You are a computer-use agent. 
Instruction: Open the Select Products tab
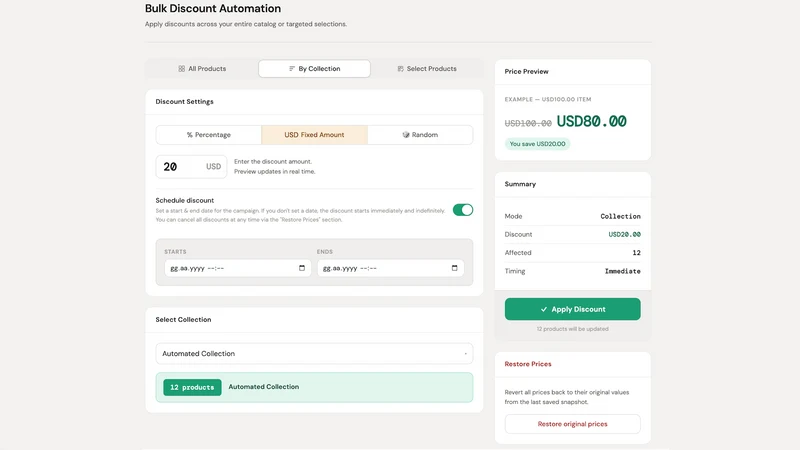[427, 68]
